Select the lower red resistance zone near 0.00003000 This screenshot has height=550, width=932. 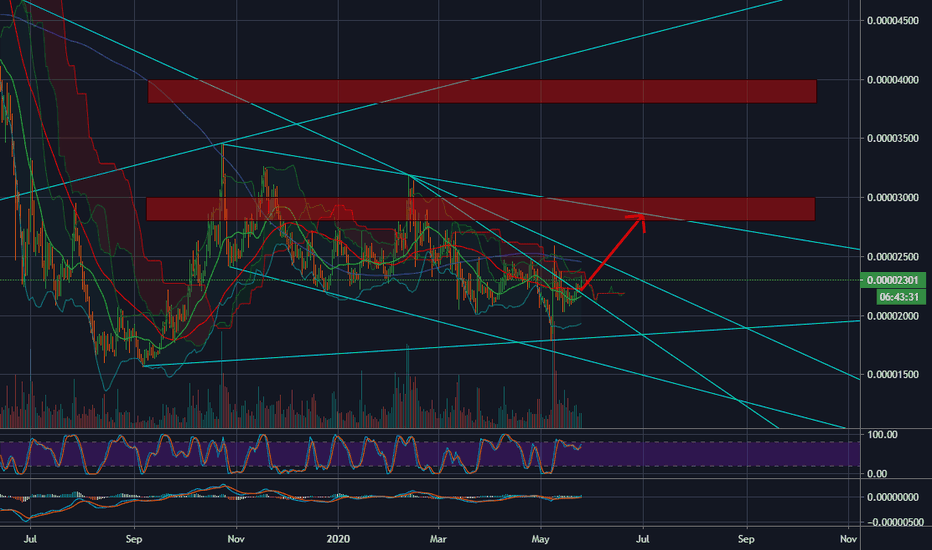coord(480,209)
